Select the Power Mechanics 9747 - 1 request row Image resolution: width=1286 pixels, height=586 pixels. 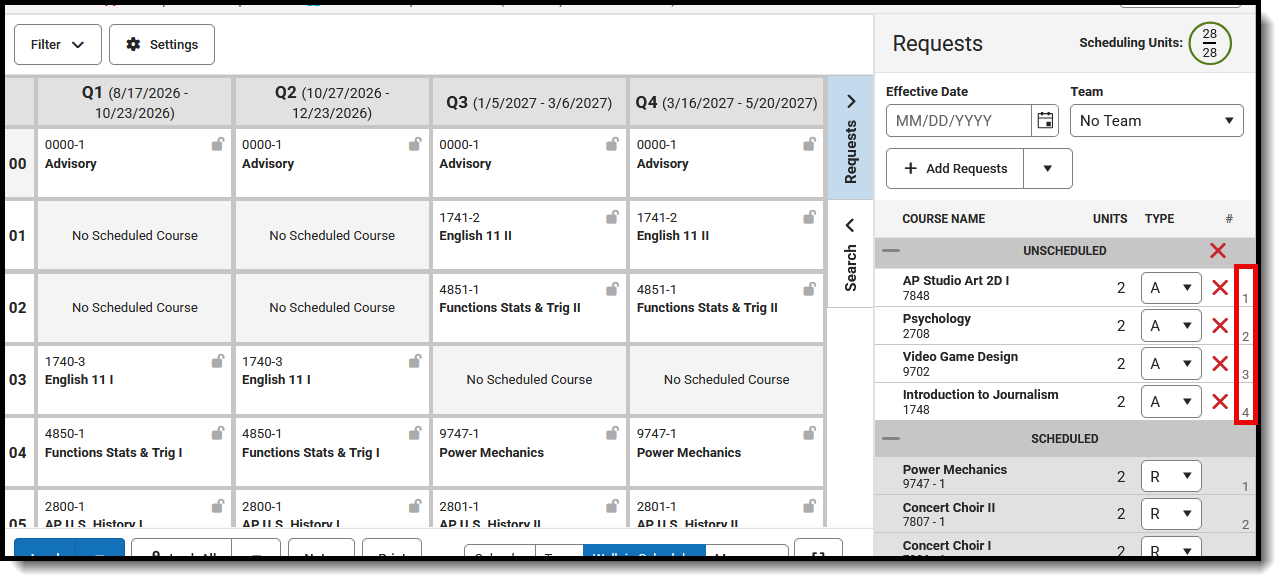1064,477
